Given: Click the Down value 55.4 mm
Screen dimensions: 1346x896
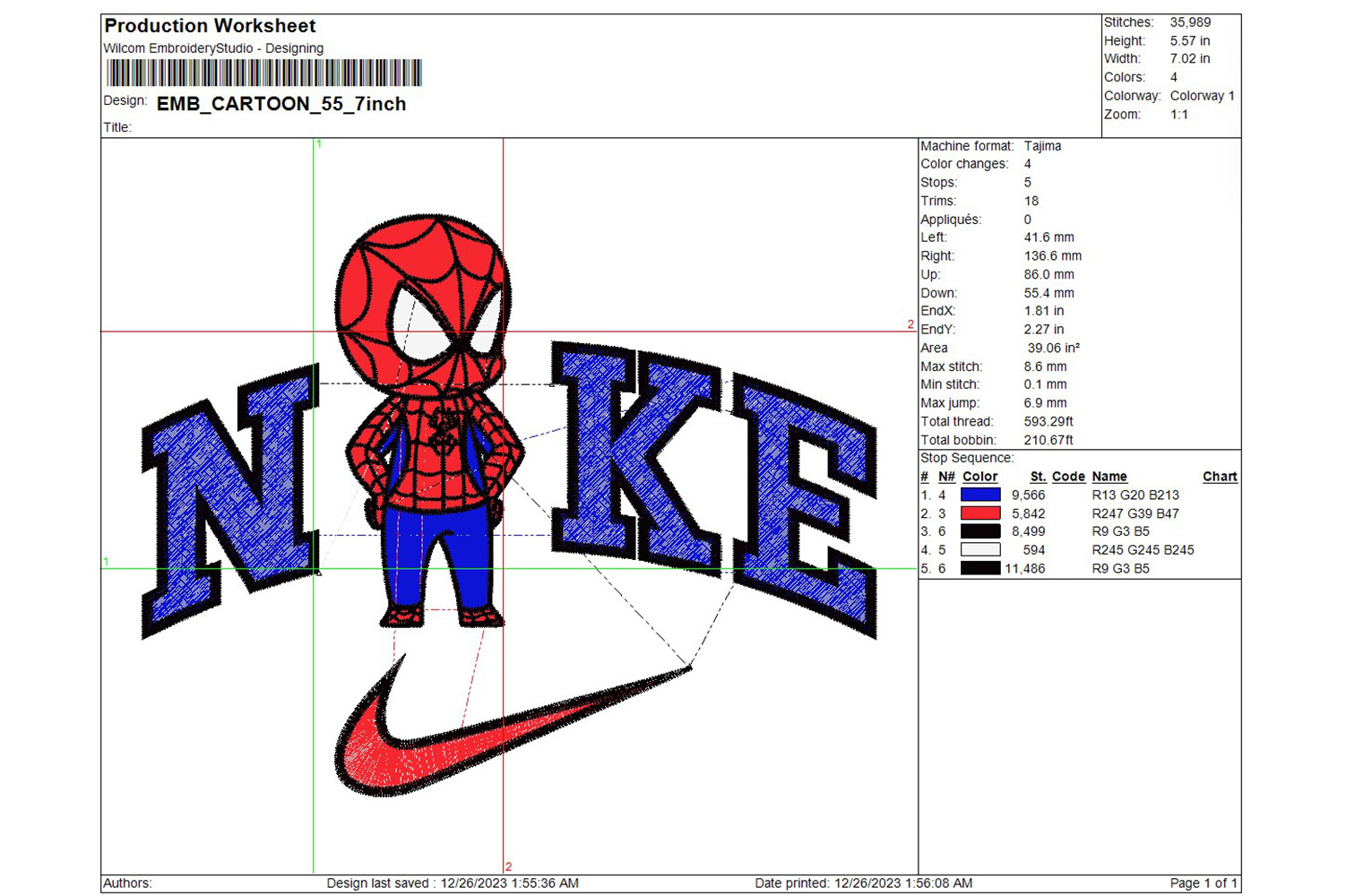Looking at the screenshot, I should pyautogui.click(x=1048, y=293).
